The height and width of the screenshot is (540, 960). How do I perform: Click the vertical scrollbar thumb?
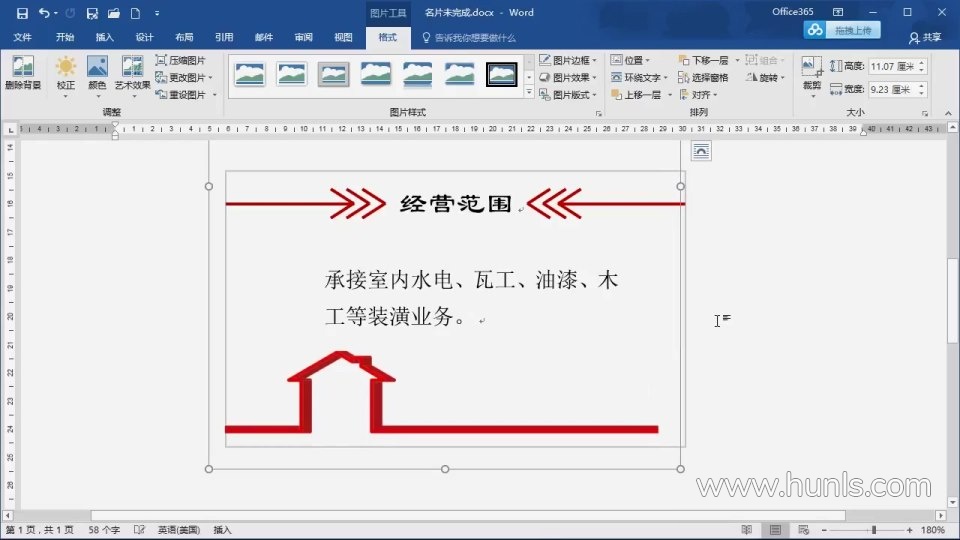coord(953,300)
